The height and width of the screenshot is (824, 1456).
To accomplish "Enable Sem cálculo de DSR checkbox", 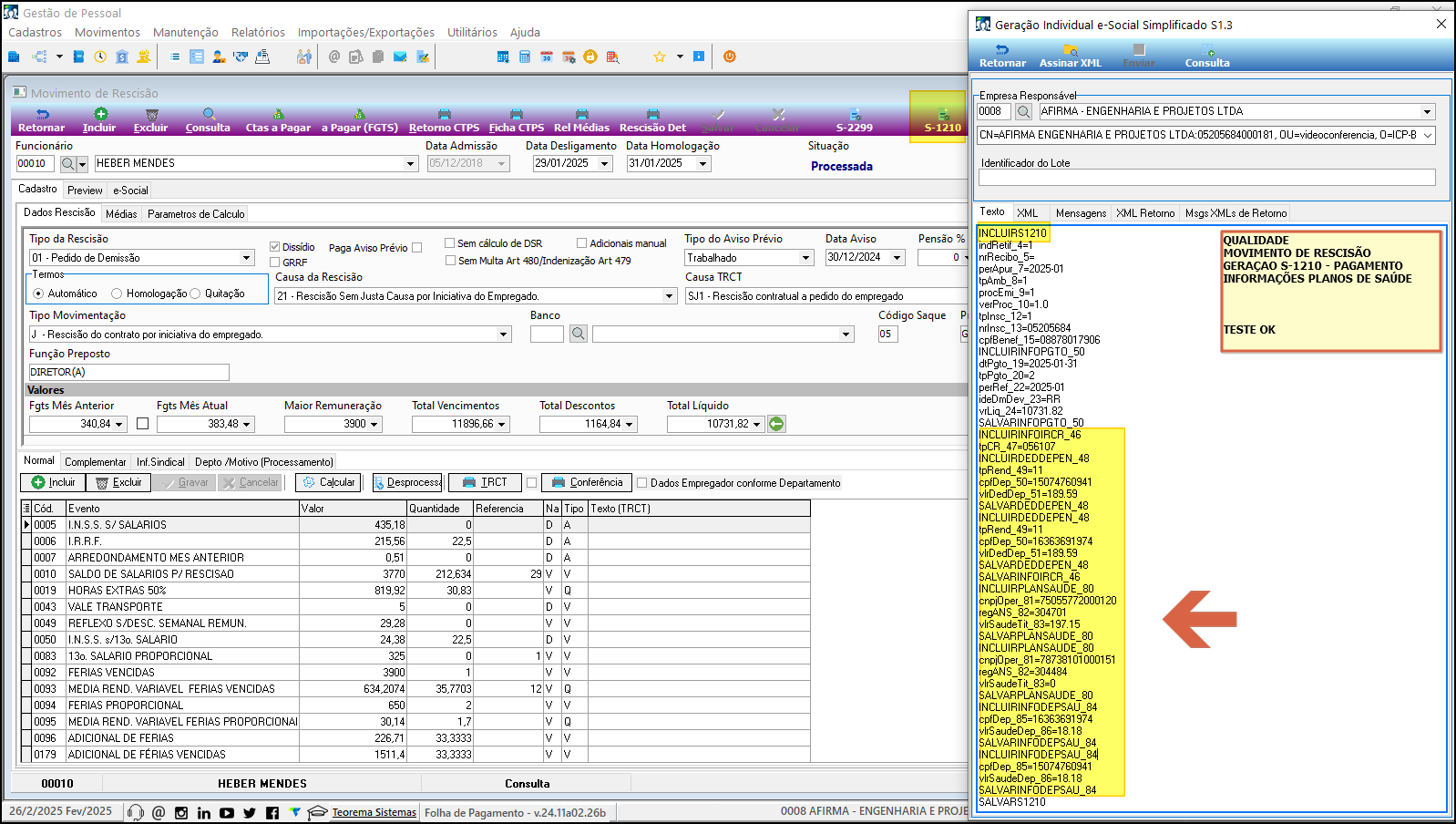I will click(449, 243).
